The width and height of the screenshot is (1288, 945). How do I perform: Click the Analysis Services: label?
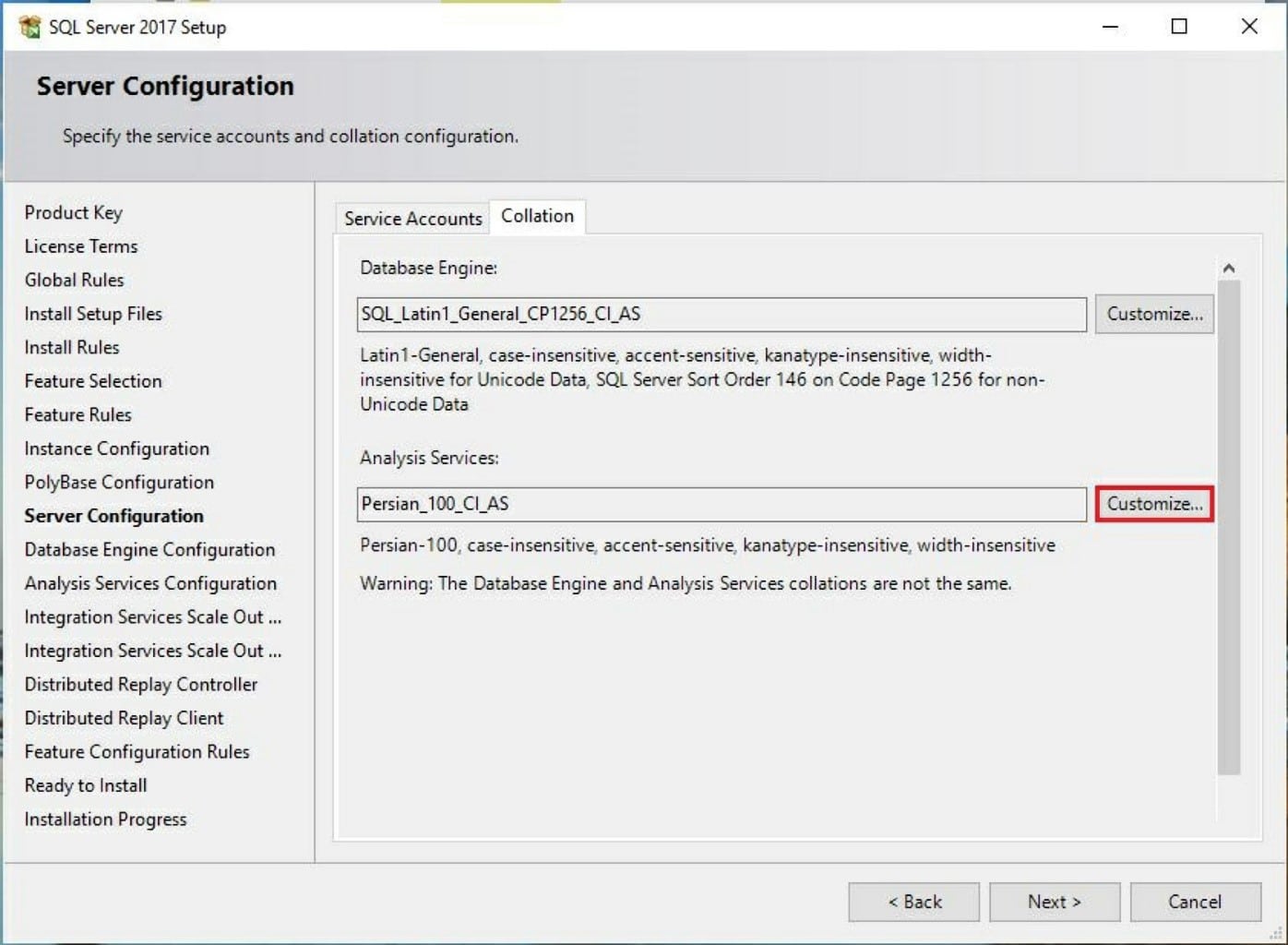coord(429,458)
